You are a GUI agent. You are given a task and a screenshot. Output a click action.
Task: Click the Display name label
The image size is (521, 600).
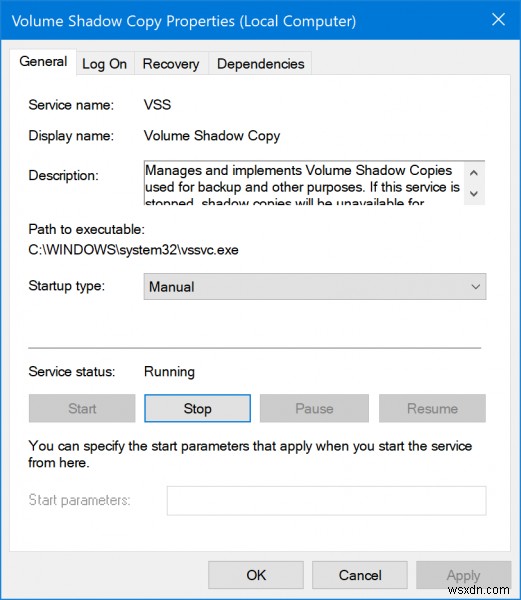tap(71, 136)
